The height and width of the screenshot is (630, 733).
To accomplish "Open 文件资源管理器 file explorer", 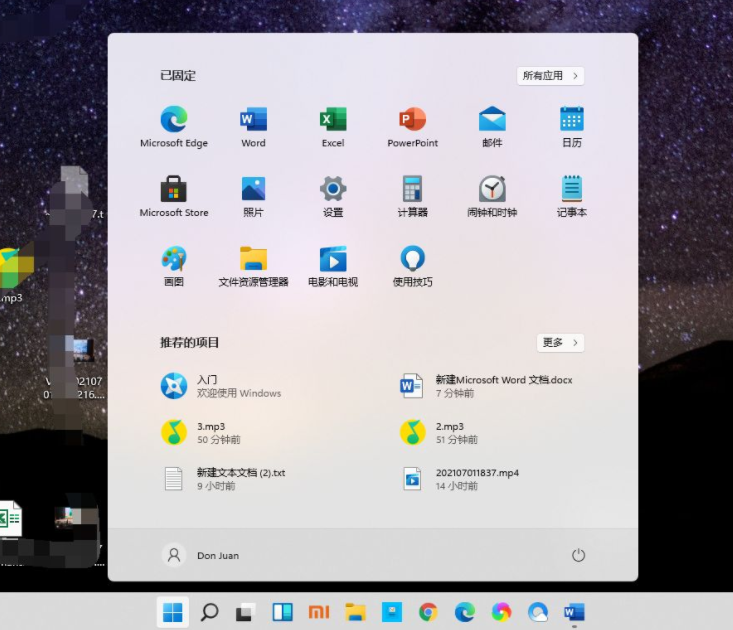I will (253, 265).
